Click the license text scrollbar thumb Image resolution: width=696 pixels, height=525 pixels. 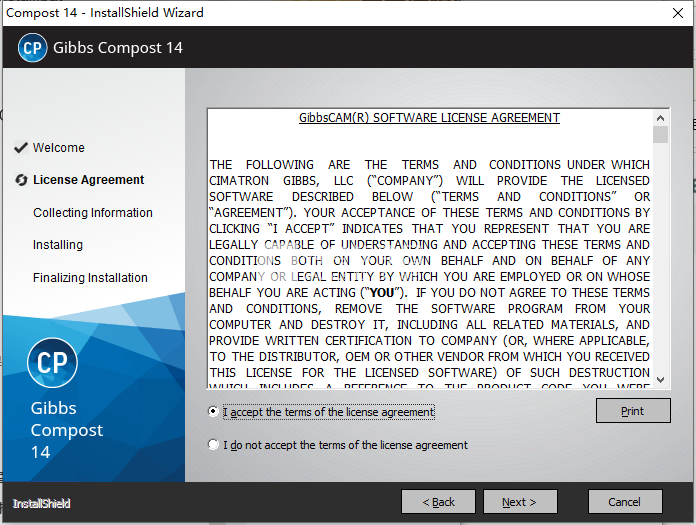coord(660,135)
